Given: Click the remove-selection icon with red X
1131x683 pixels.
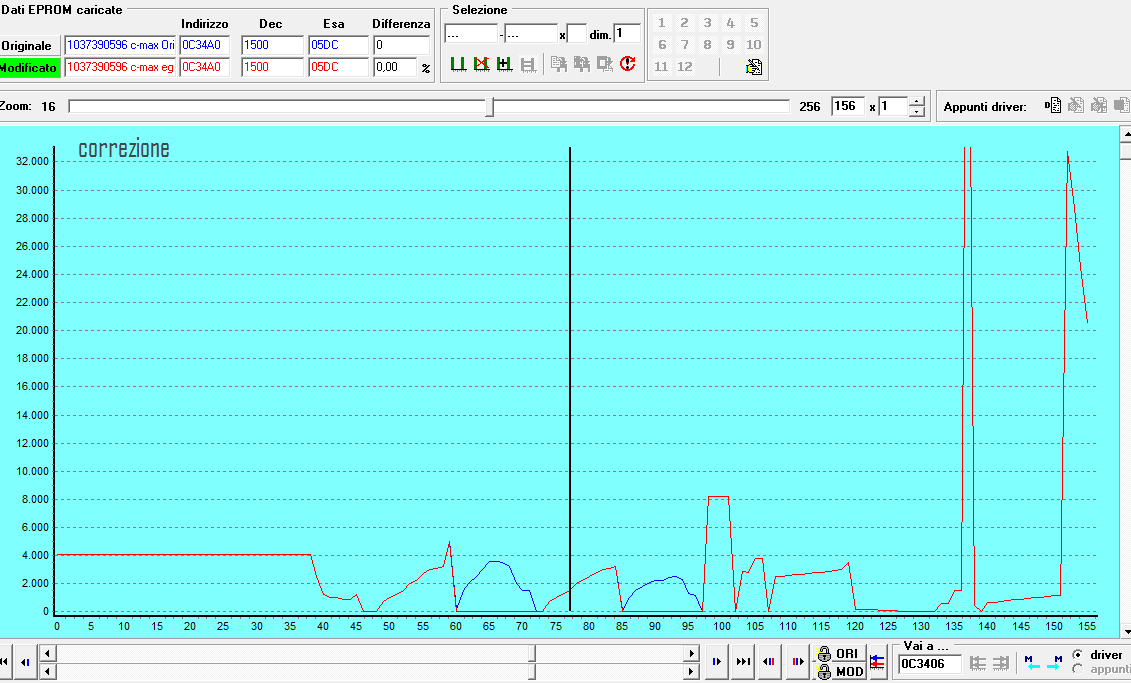Looking at the screenshot, I should (481, 64).
